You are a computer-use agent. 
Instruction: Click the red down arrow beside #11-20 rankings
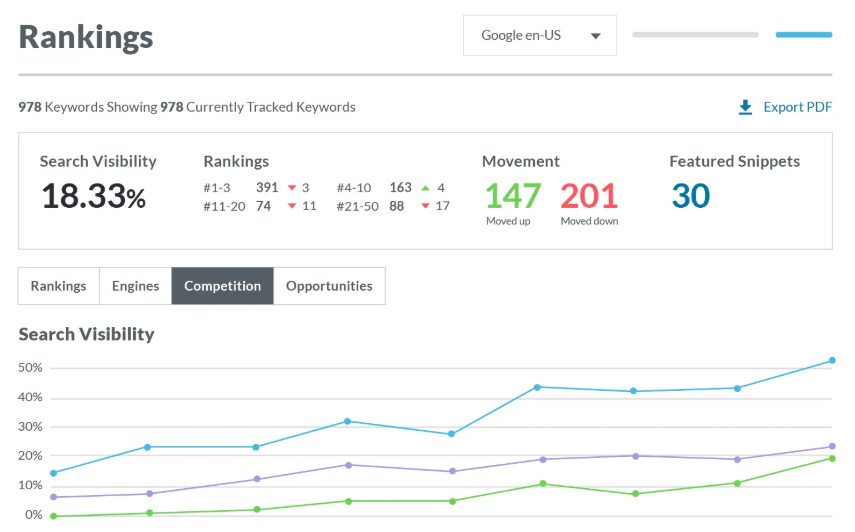tap(292, 206)
